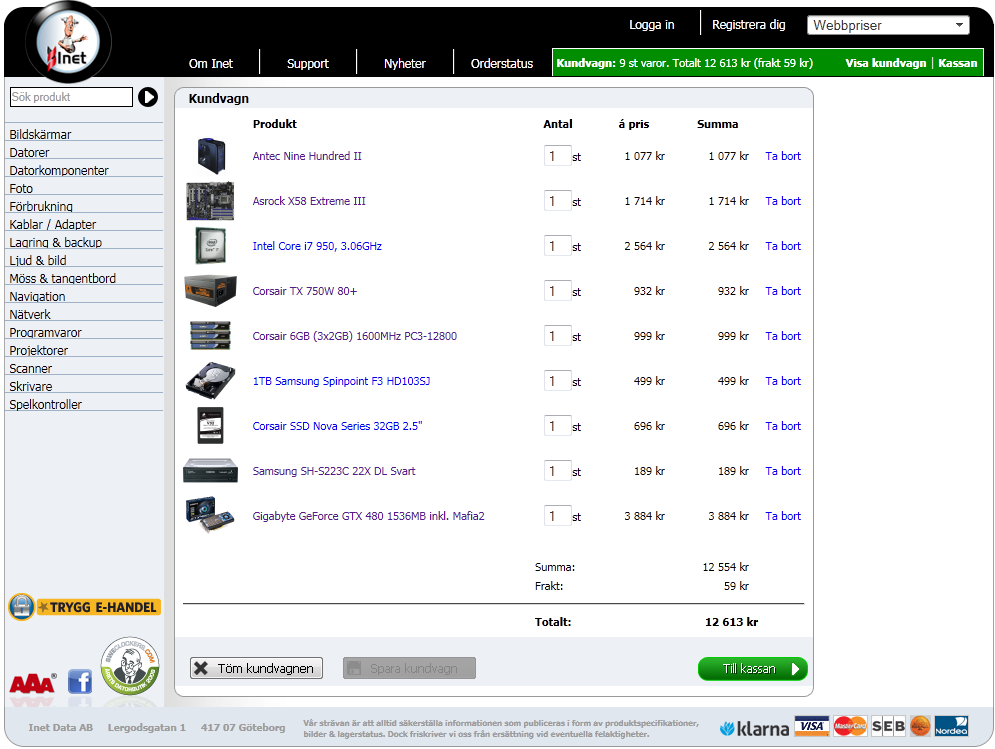995x749 pixels.
Task: Open the Trygg E-handel badge
Action: coord(84,607)
